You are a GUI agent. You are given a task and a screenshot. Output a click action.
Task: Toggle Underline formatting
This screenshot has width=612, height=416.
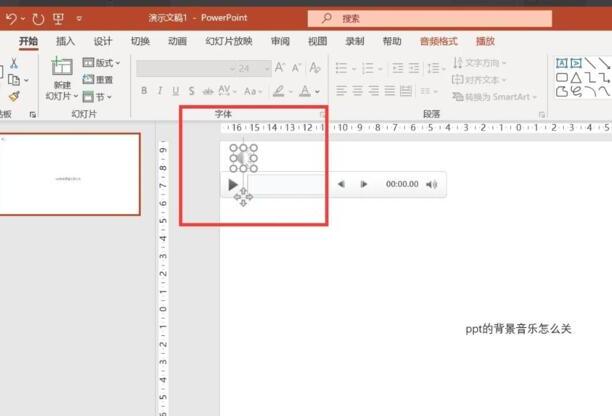(x=176, y=91)
